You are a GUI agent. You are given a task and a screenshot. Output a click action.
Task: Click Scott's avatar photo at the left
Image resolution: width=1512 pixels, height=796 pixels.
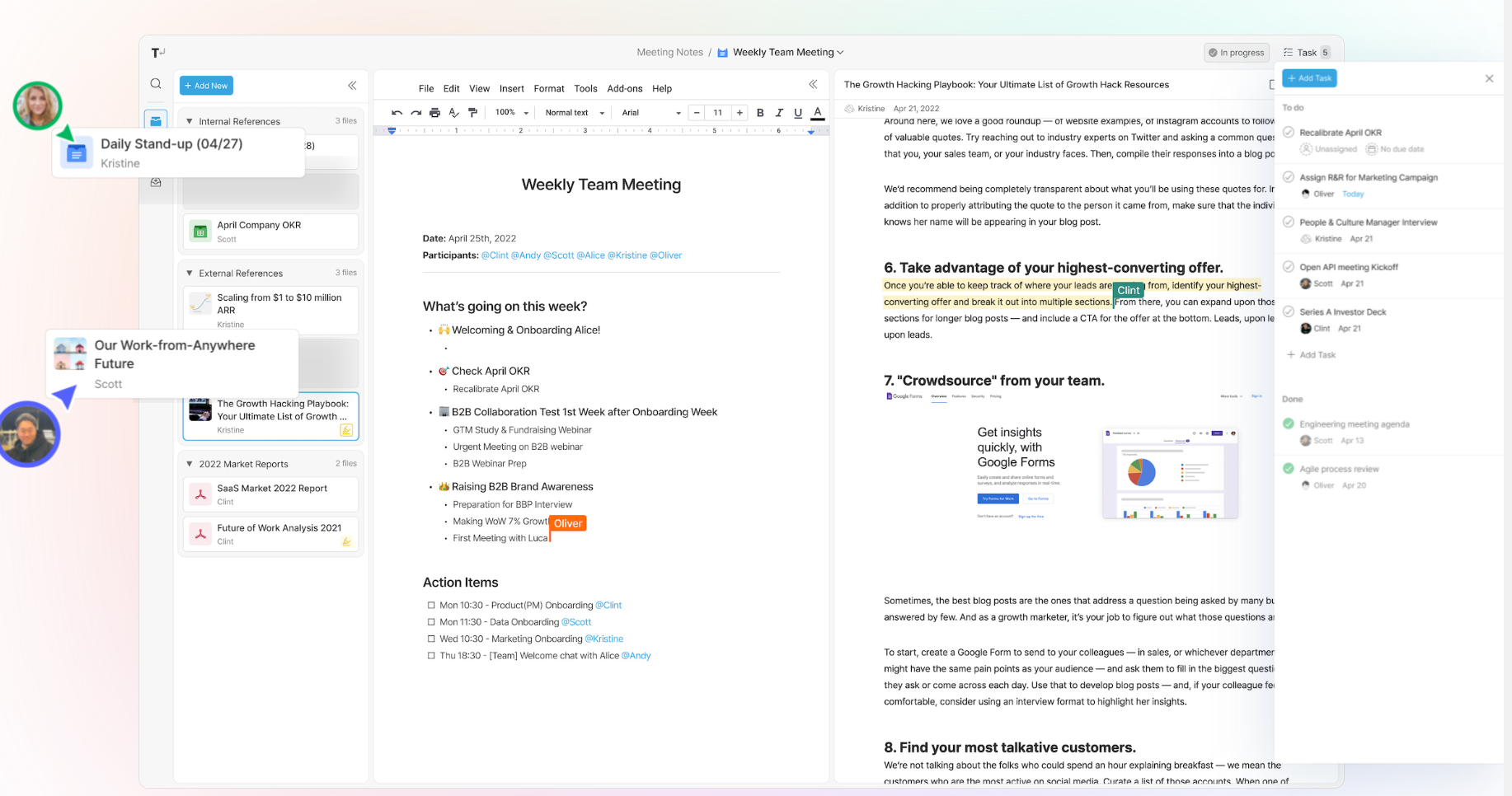30,433
